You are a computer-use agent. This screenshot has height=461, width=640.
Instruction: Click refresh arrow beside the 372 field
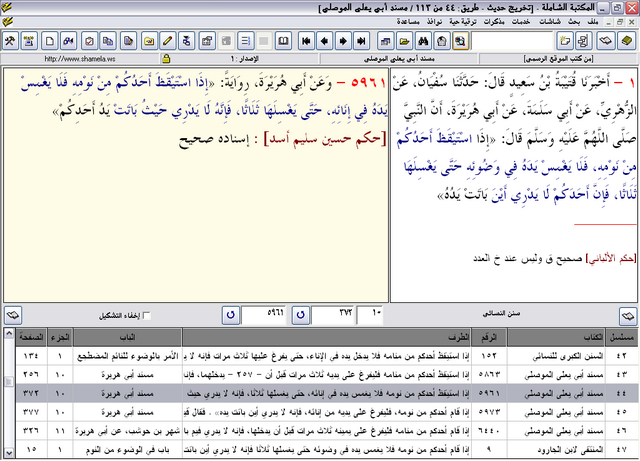(300, 315)
